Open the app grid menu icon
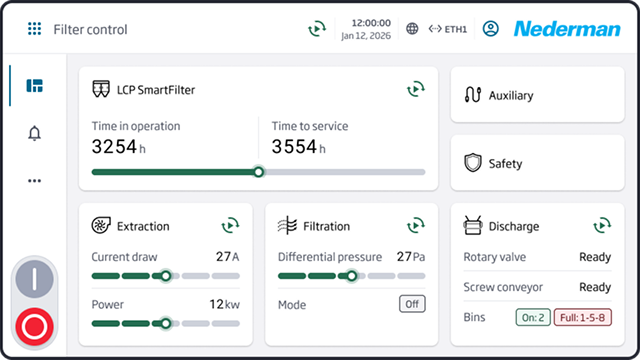Viewport: 640px width, 360px height. click(34, 29)
